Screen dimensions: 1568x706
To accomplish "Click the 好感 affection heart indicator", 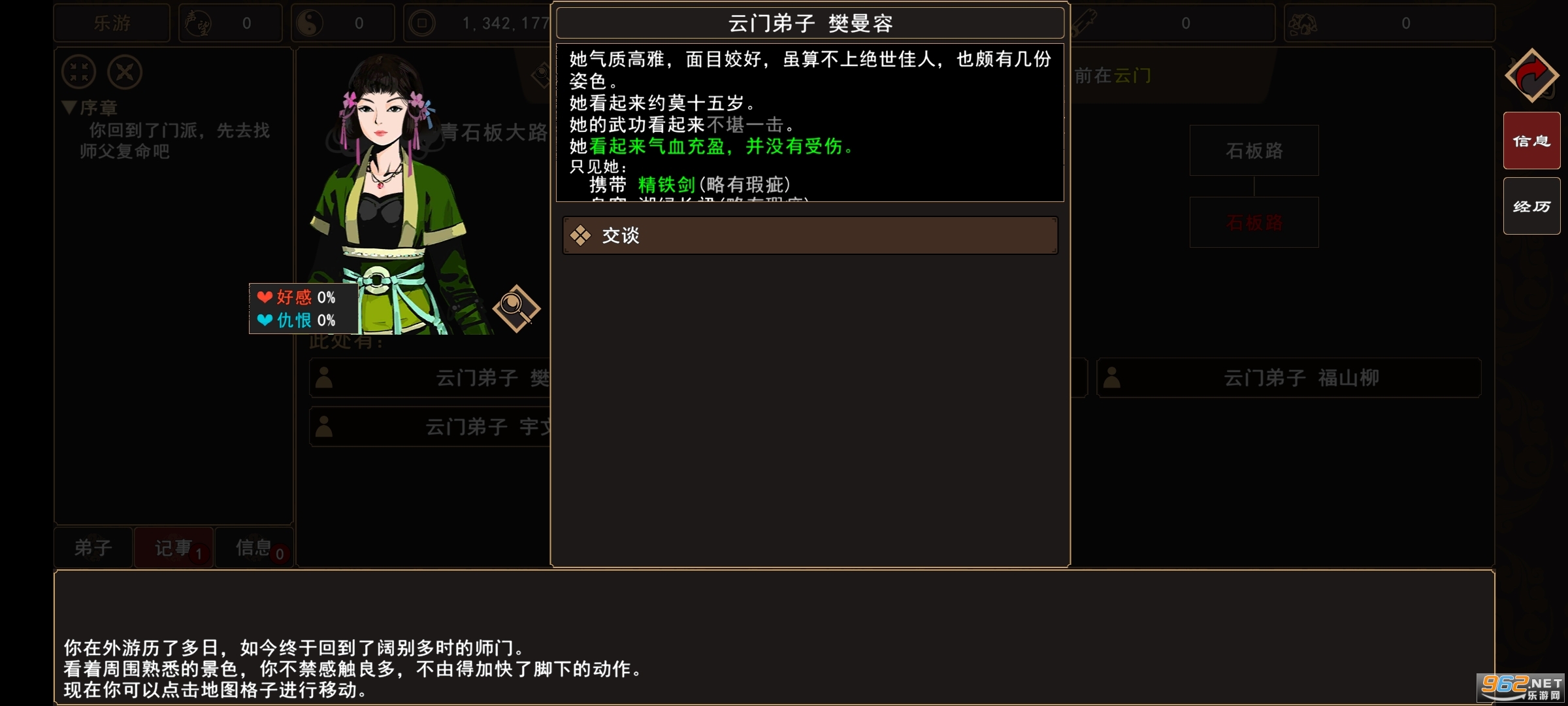I will 296,297.
